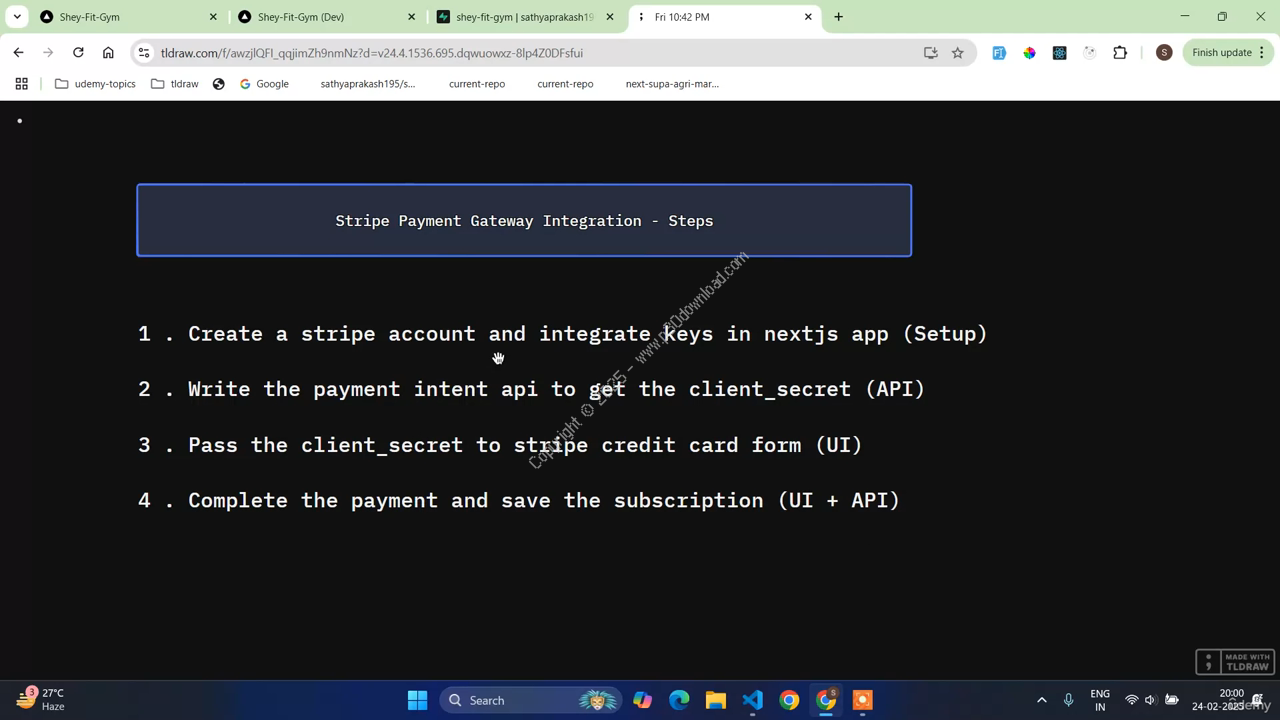The width and height of the screenshot is (1280, 720).
Task: Open the apps grid in bookmarks bar
Action: pyautogui.click(x=21, y=84)
